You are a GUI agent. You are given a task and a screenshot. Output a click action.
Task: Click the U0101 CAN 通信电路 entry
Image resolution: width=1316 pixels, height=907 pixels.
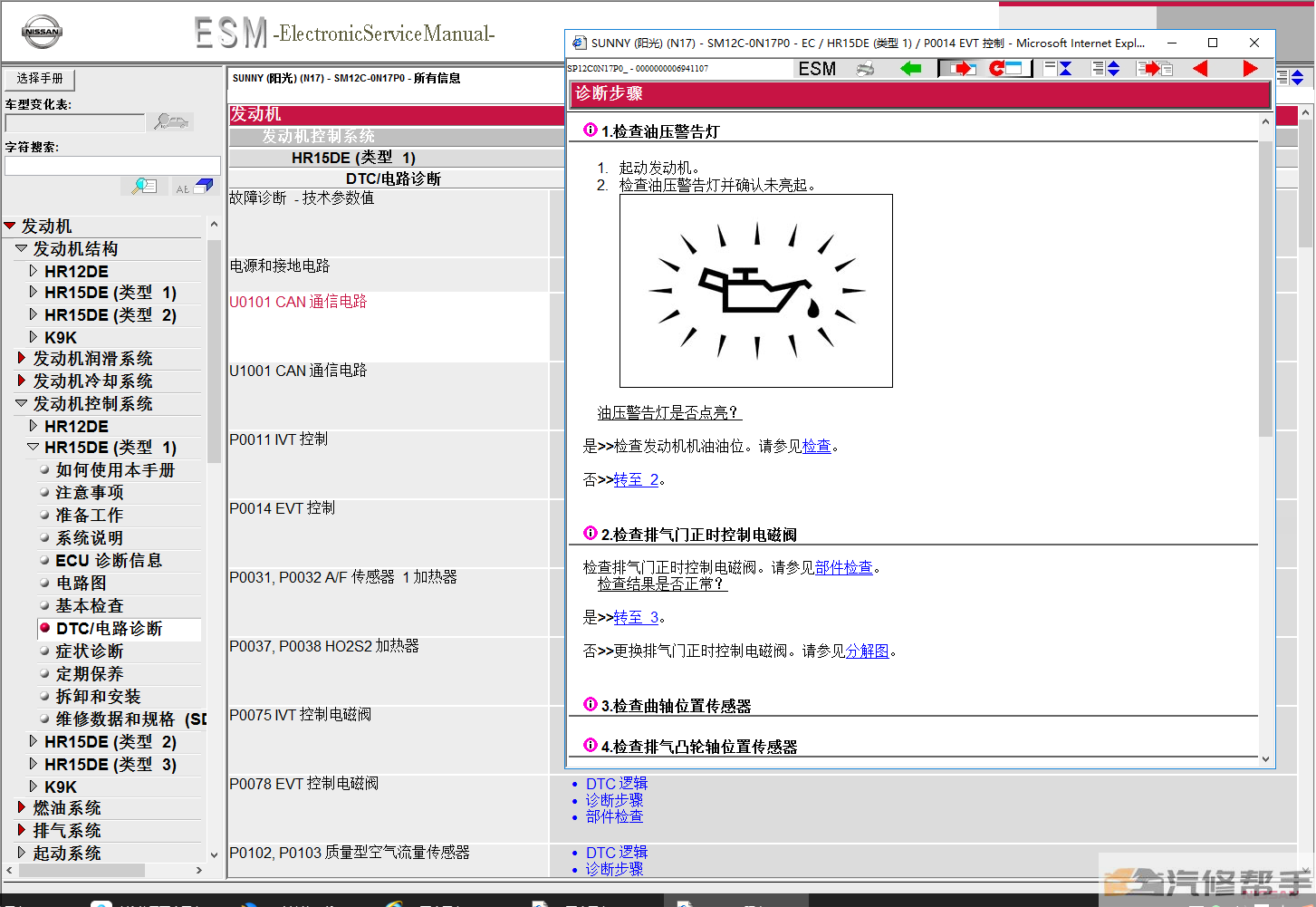tap(298, 302)
